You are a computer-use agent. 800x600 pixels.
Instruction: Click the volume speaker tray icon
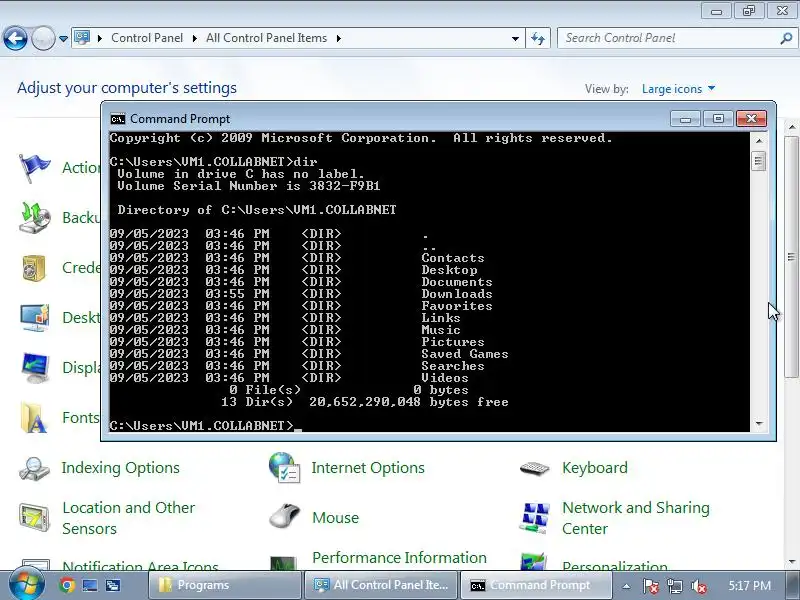[x=698, y=586]
